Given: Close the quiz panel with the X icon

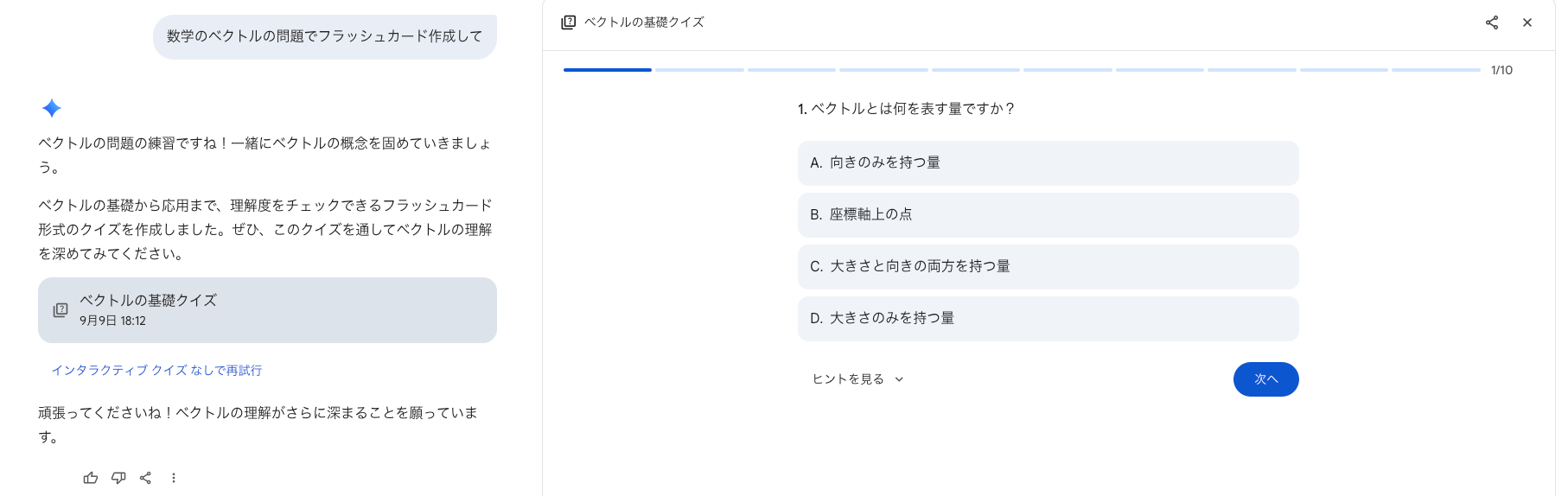Looking at the screenshot, I should tap(1527, 22).
